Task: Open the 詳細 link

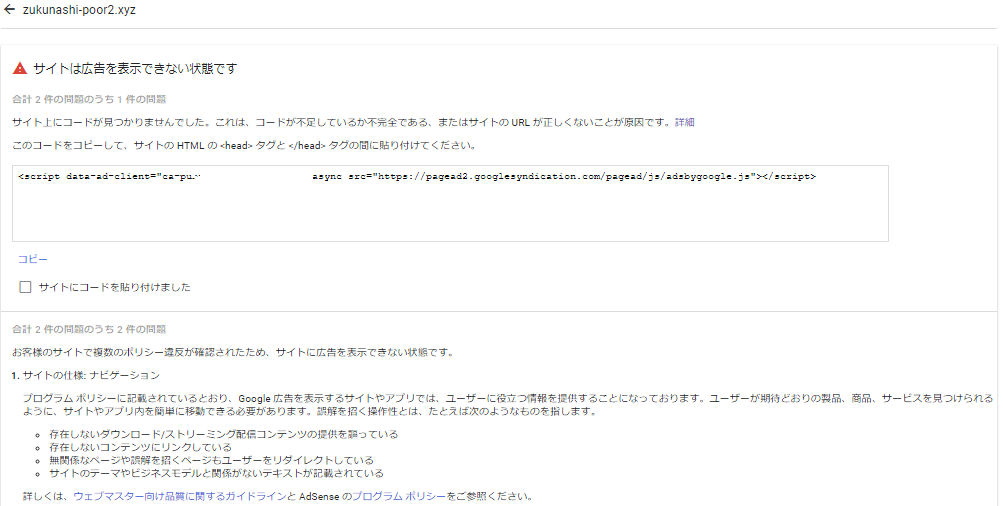Action: pos(684,122)
